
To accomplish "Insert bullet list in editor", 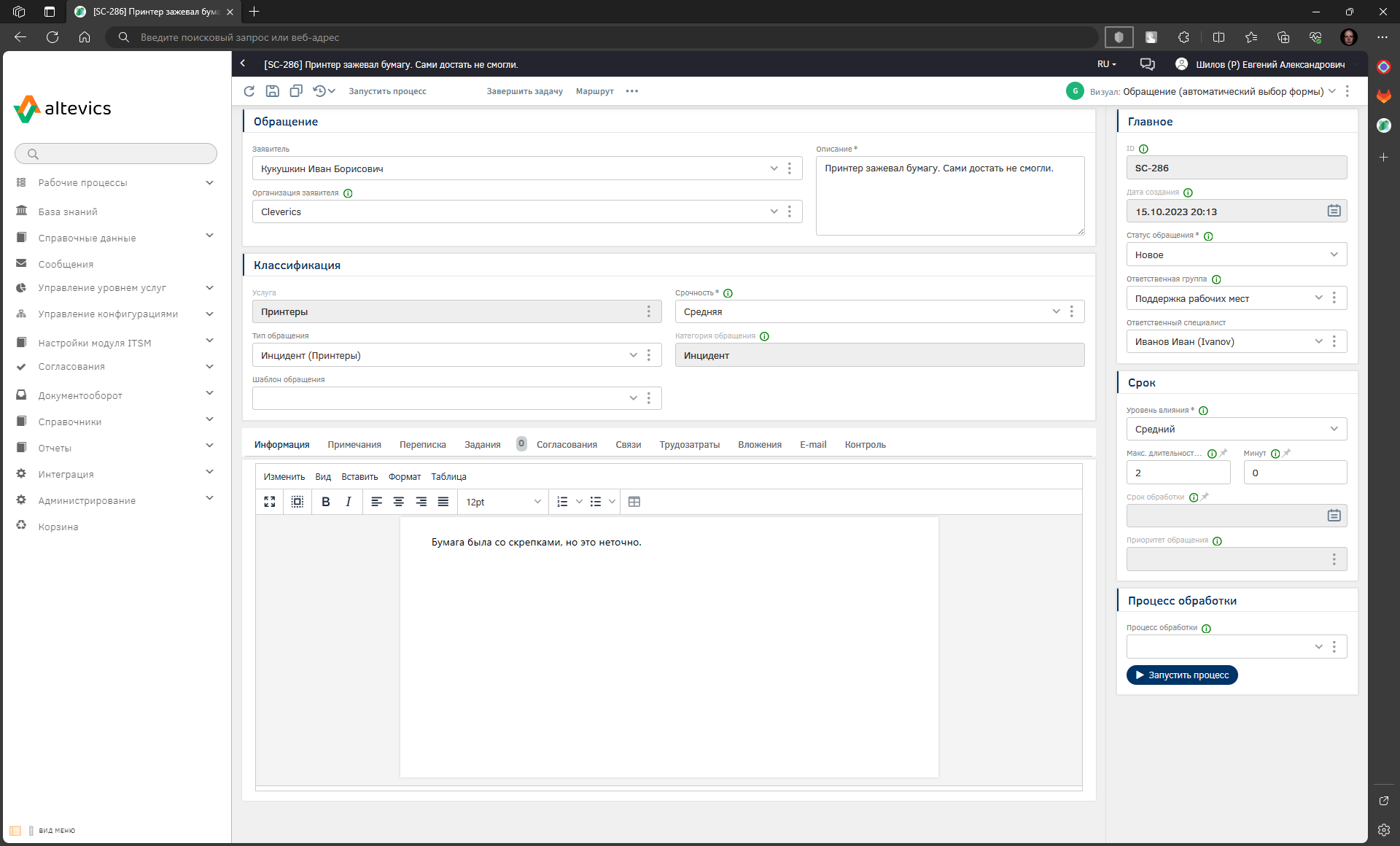I will pyautogui.click(x=596, y=502).
